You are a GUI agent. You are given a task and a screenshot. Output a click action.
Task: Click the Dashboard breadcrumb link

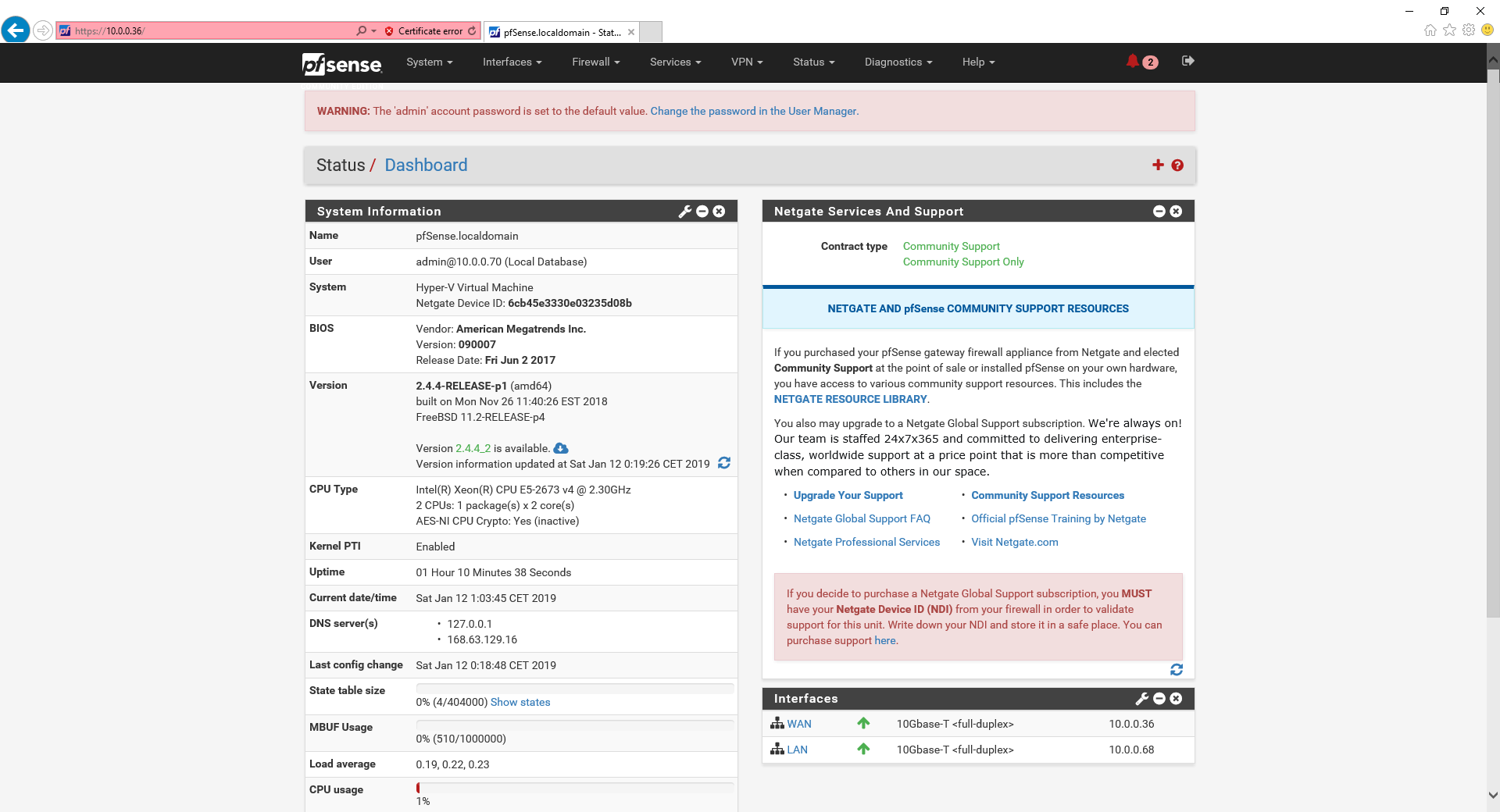point(426,165)
